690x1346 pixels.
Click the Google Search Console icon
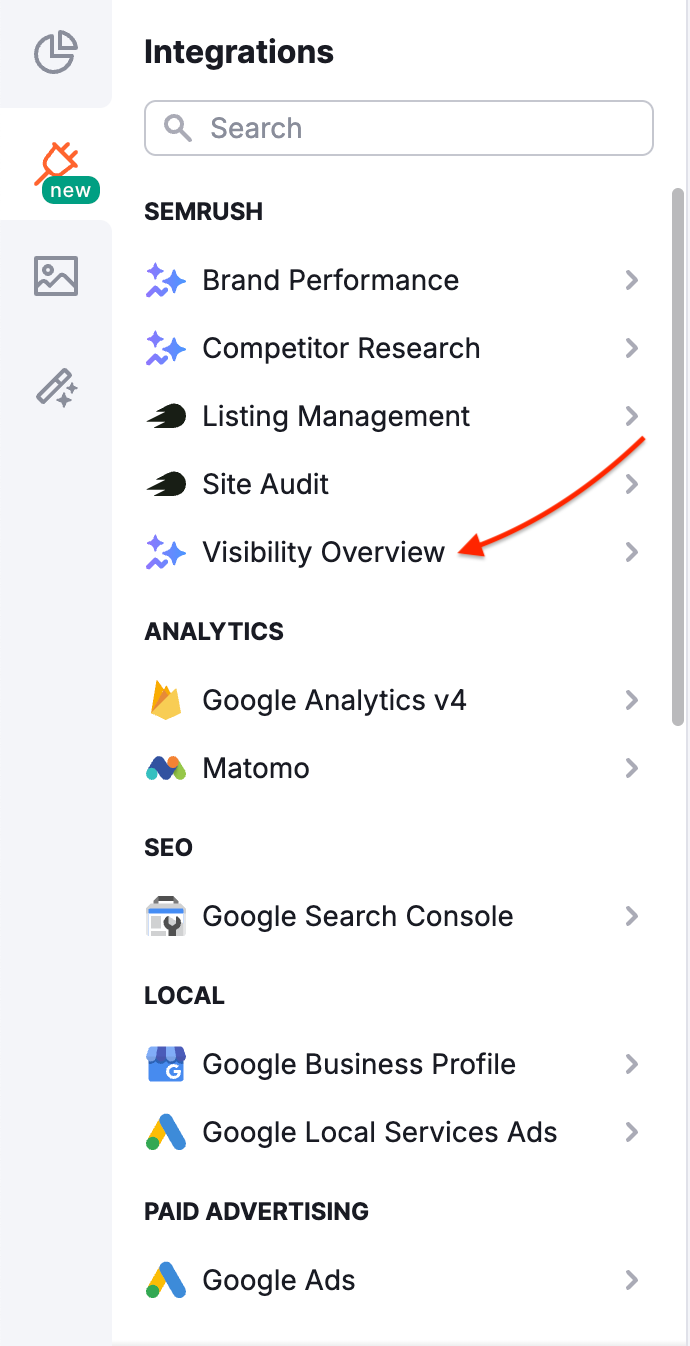(165, 916)
